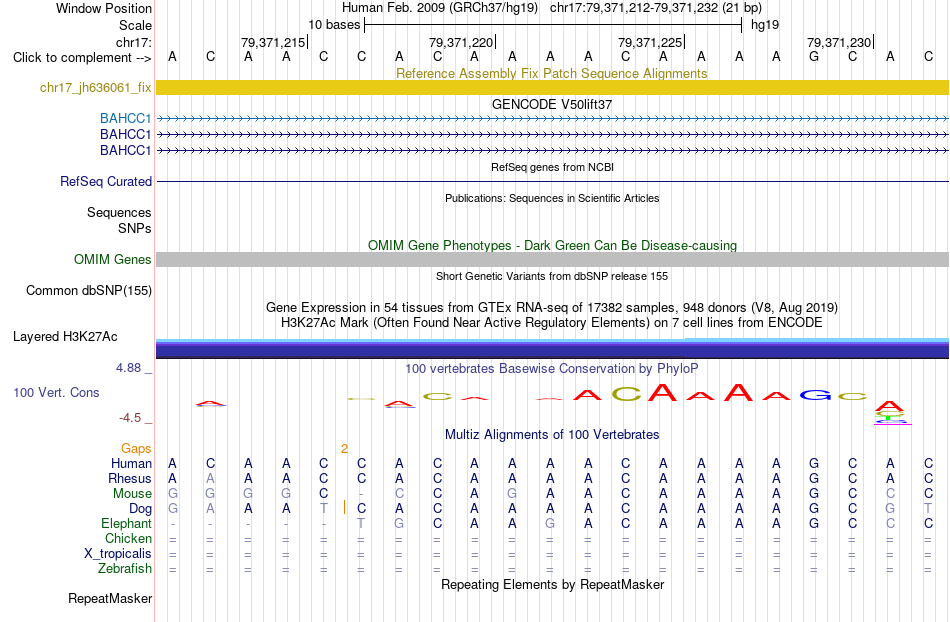Click the gray OMIM Genes bar

click(552, 260)
